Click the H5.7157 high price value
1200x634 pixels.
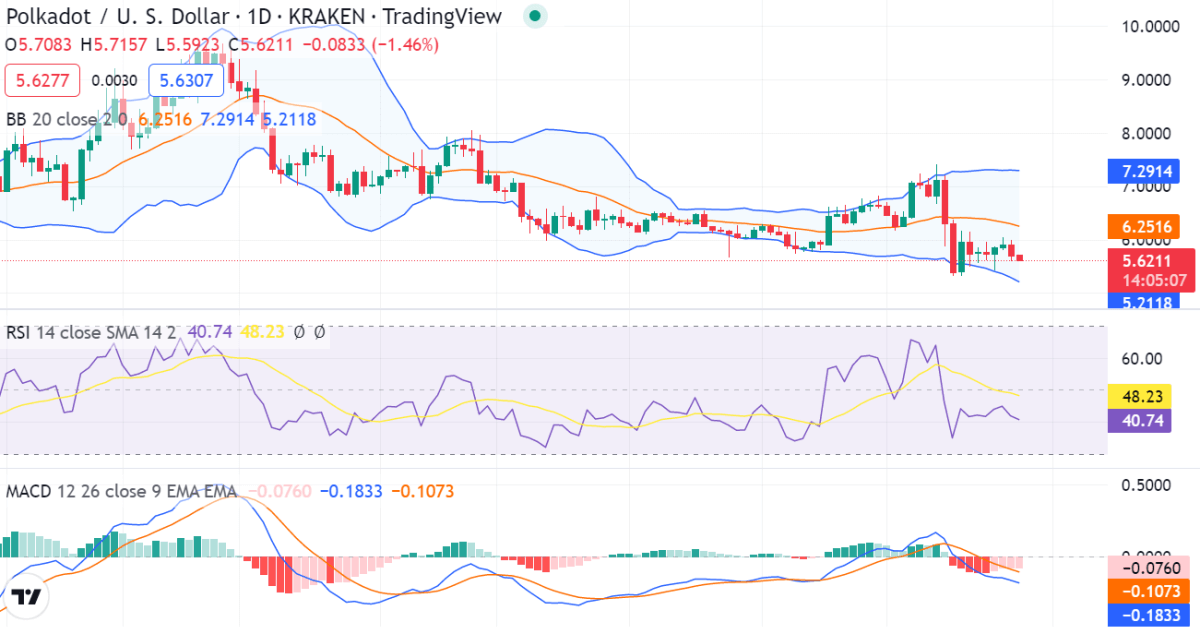tap(115, 44)
